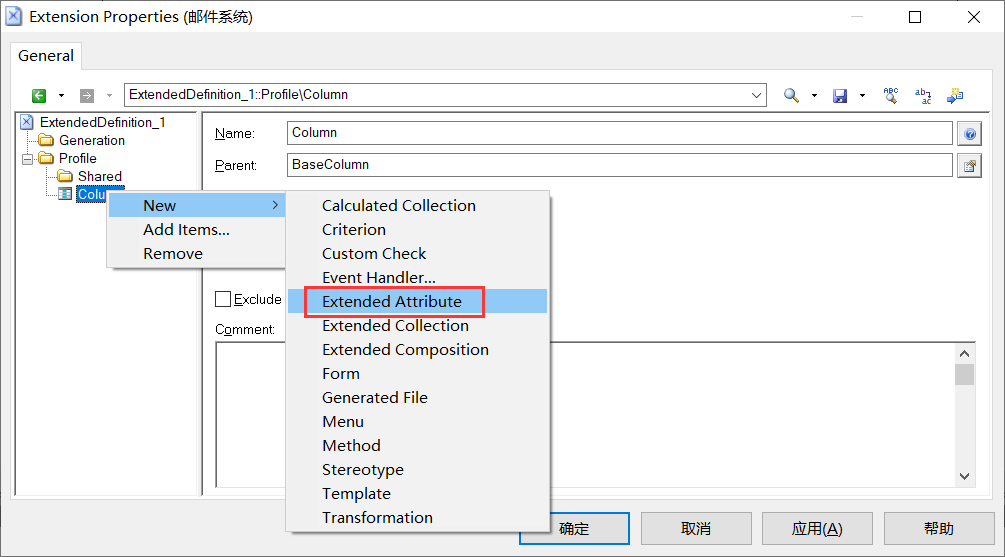Click the Extension Properties title bar icon
Image resolution: width=1005 pixels, height=557 pixels.
tap(13, 17)
